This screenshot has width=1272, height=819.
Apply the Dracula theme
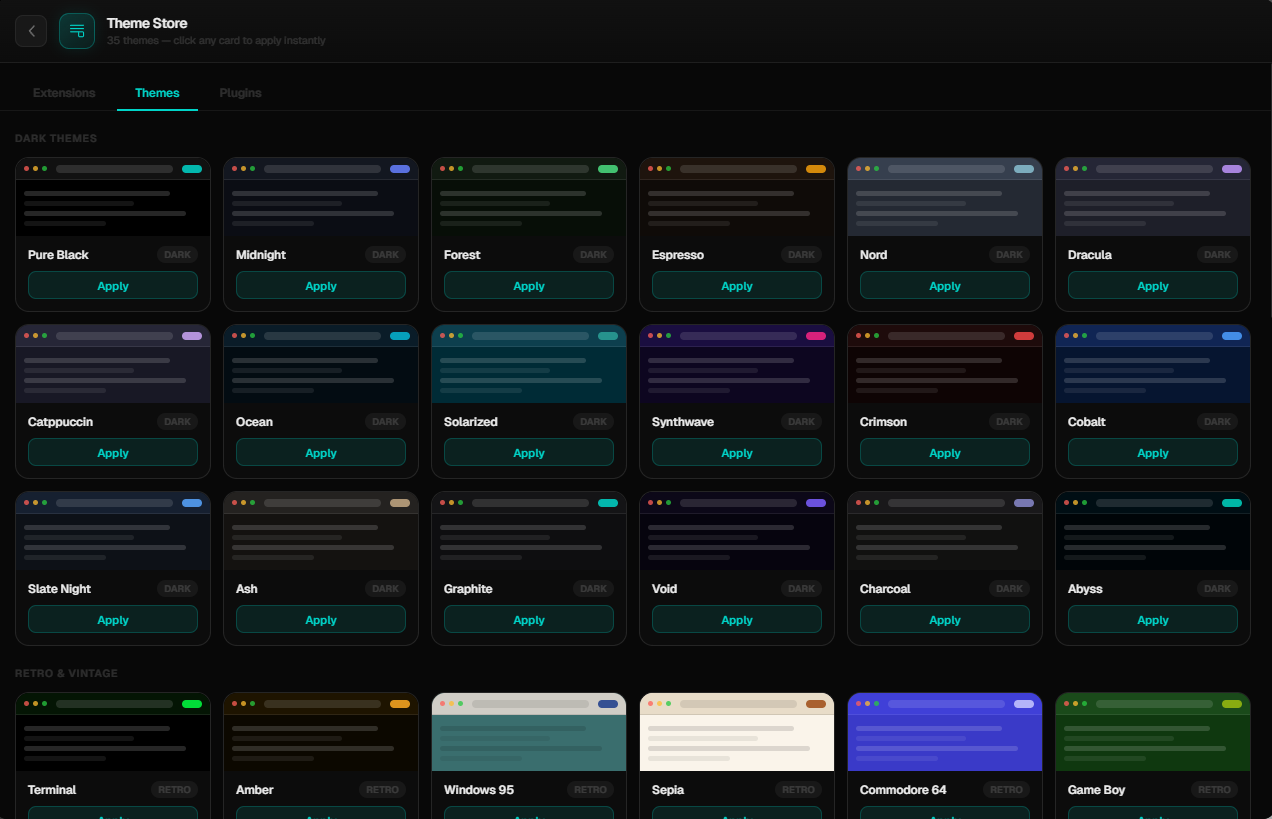click(x=1152, y=285)
